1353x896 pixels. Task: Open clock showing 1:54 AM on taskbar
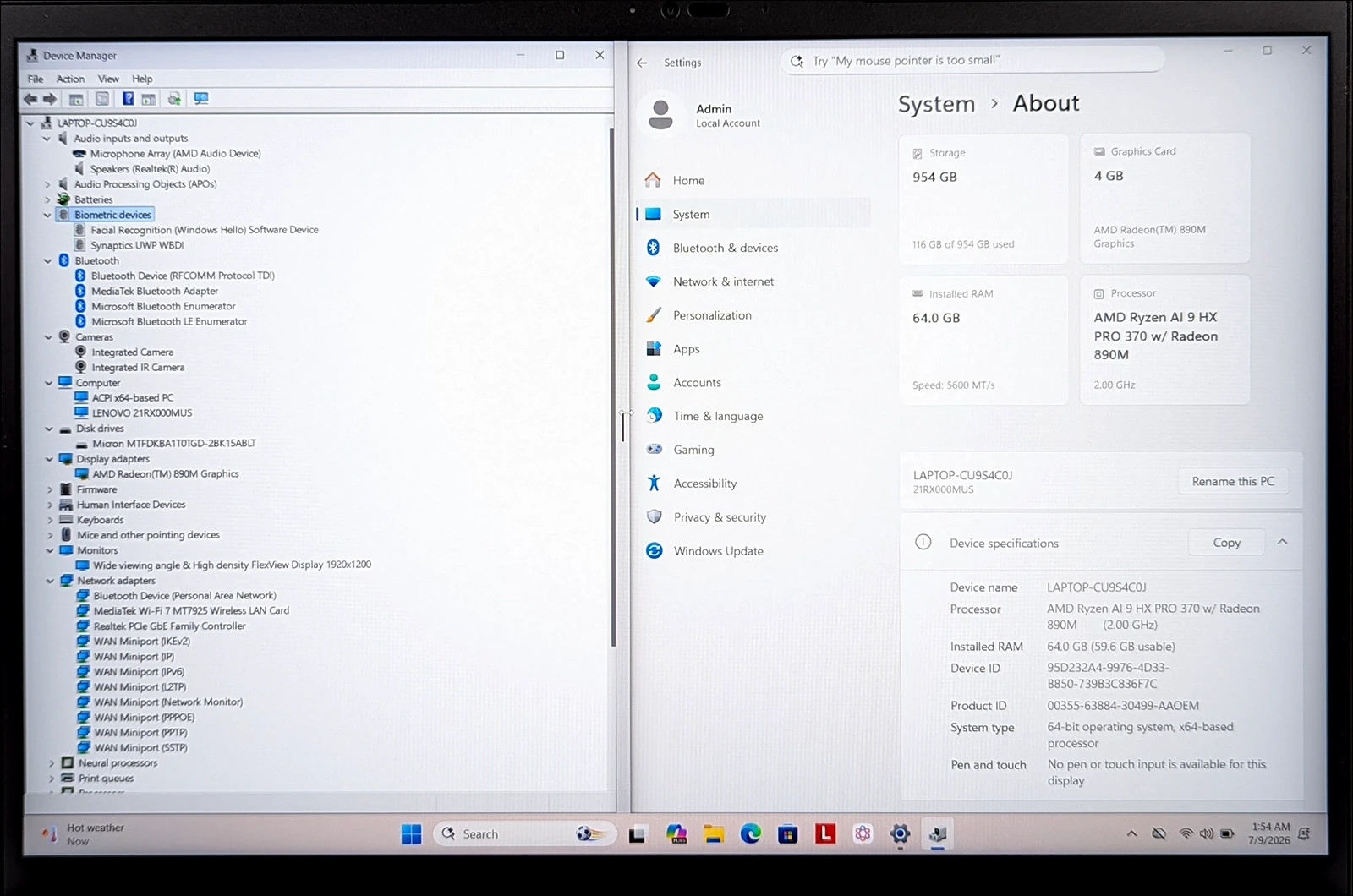(x=1270, y=833)
